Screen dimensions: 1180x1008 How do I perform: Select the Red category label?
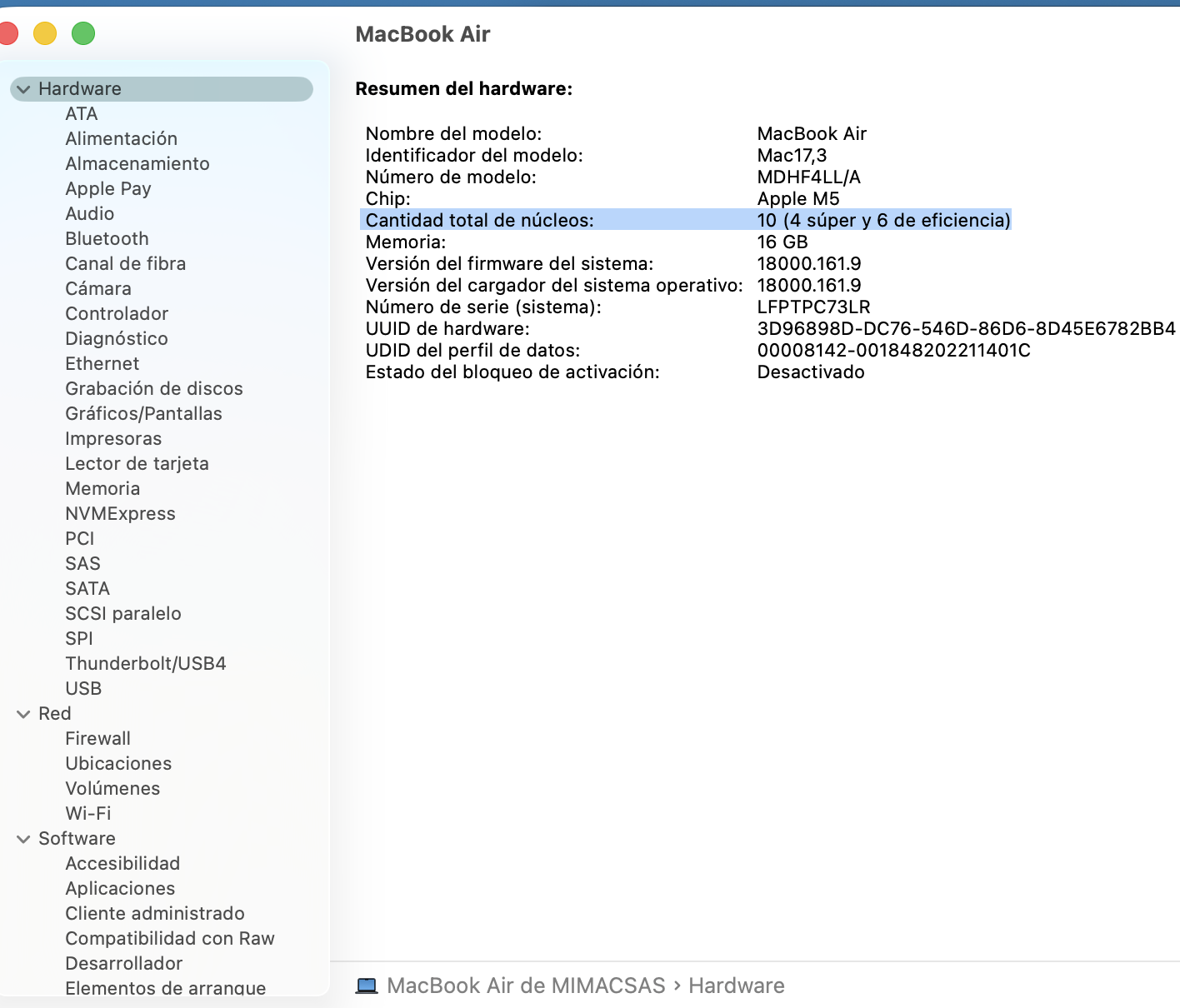point(55,714)
